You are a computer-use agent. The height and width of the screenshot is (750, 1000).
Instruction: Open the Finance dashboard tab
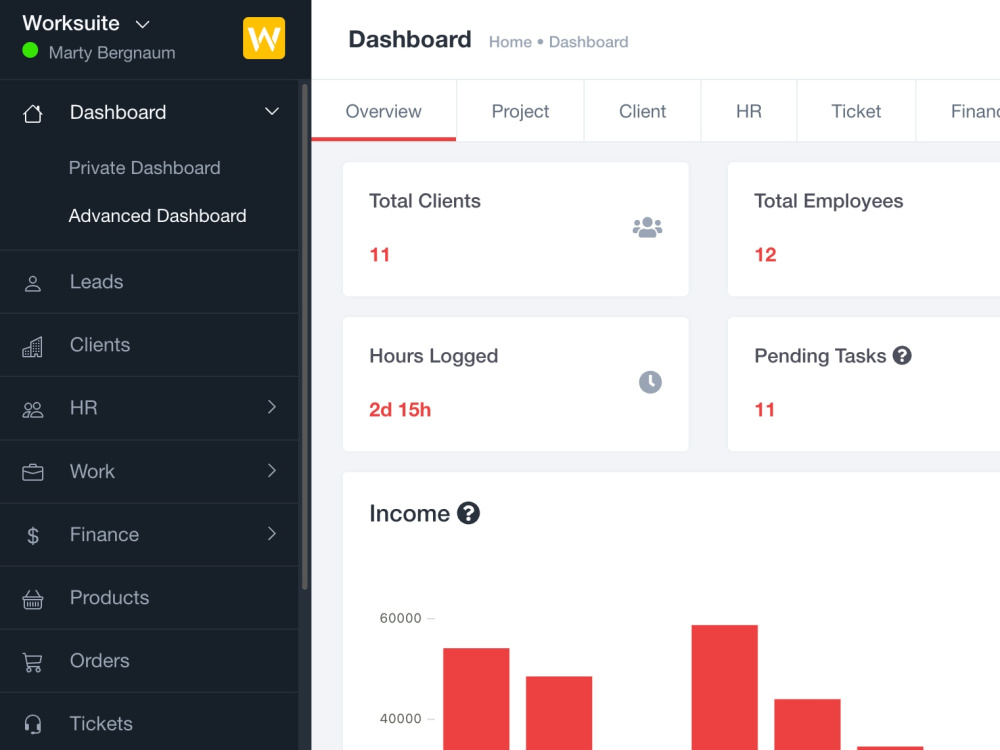(x=959, y=111)
